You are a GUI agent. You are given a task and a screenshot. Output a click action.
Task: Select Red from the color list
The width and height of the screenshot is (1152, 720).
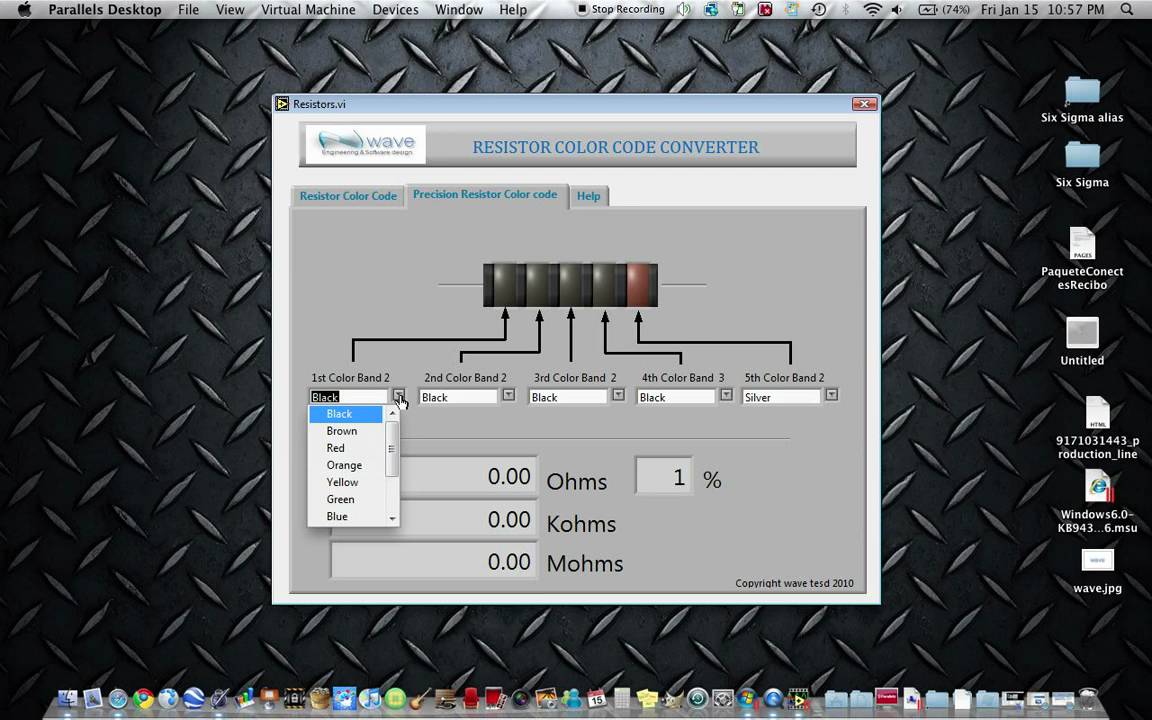coord(336,448)
